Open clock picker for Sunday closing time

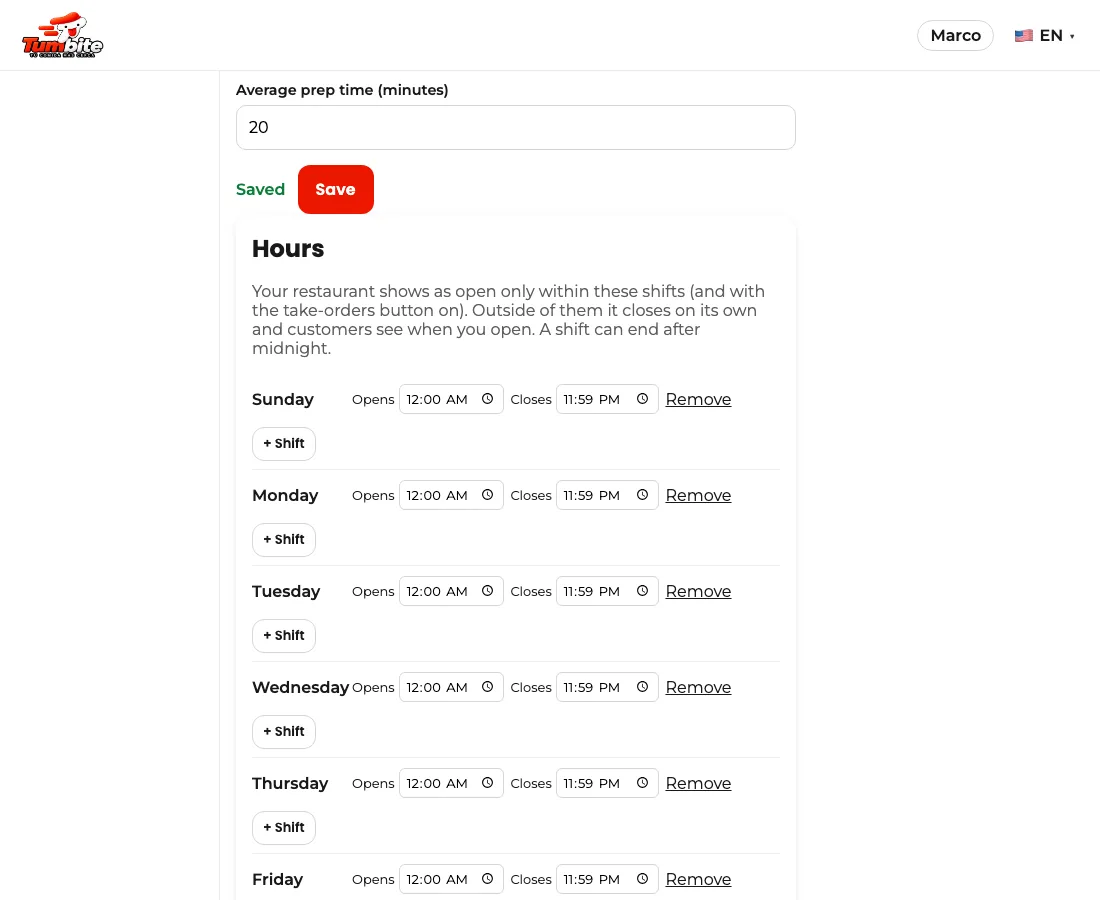tap(642, 399)
